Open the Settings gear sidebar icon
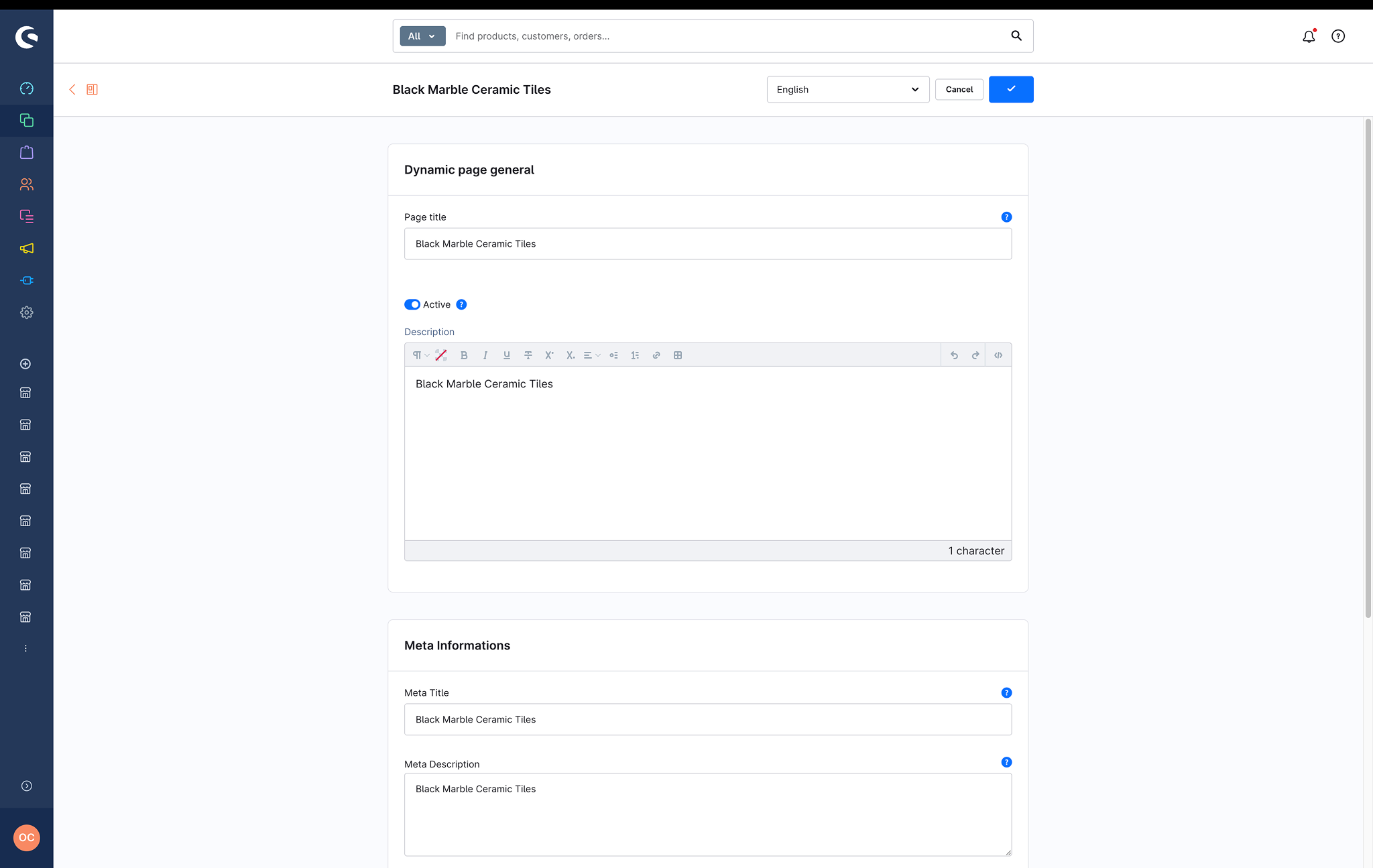Image resolution: width=1373 pixels, height=868 pixels. [x=26, y=312]
